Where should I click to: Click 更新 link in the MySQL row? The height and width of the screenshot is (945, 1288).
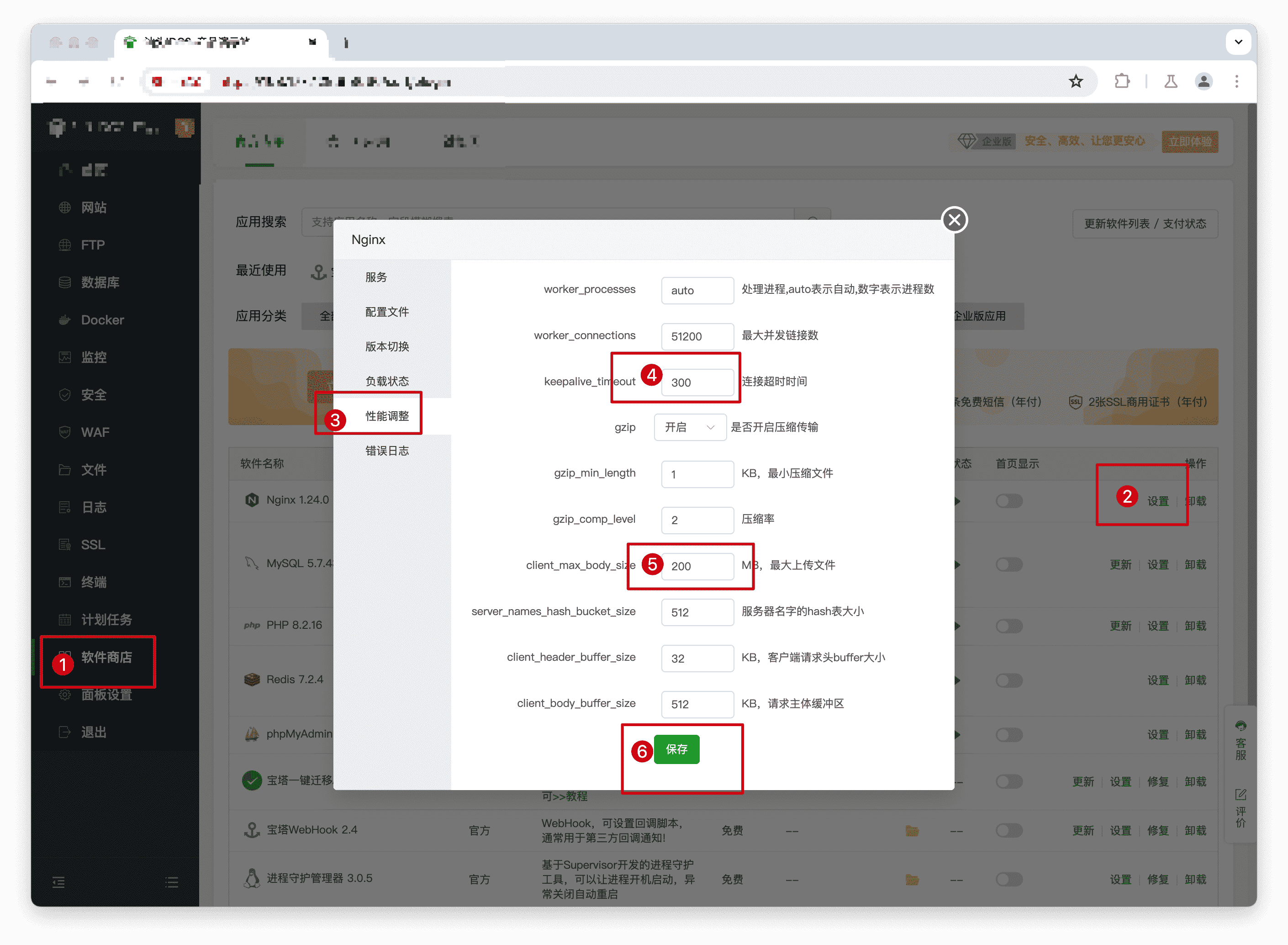(x=1120, y=565)
